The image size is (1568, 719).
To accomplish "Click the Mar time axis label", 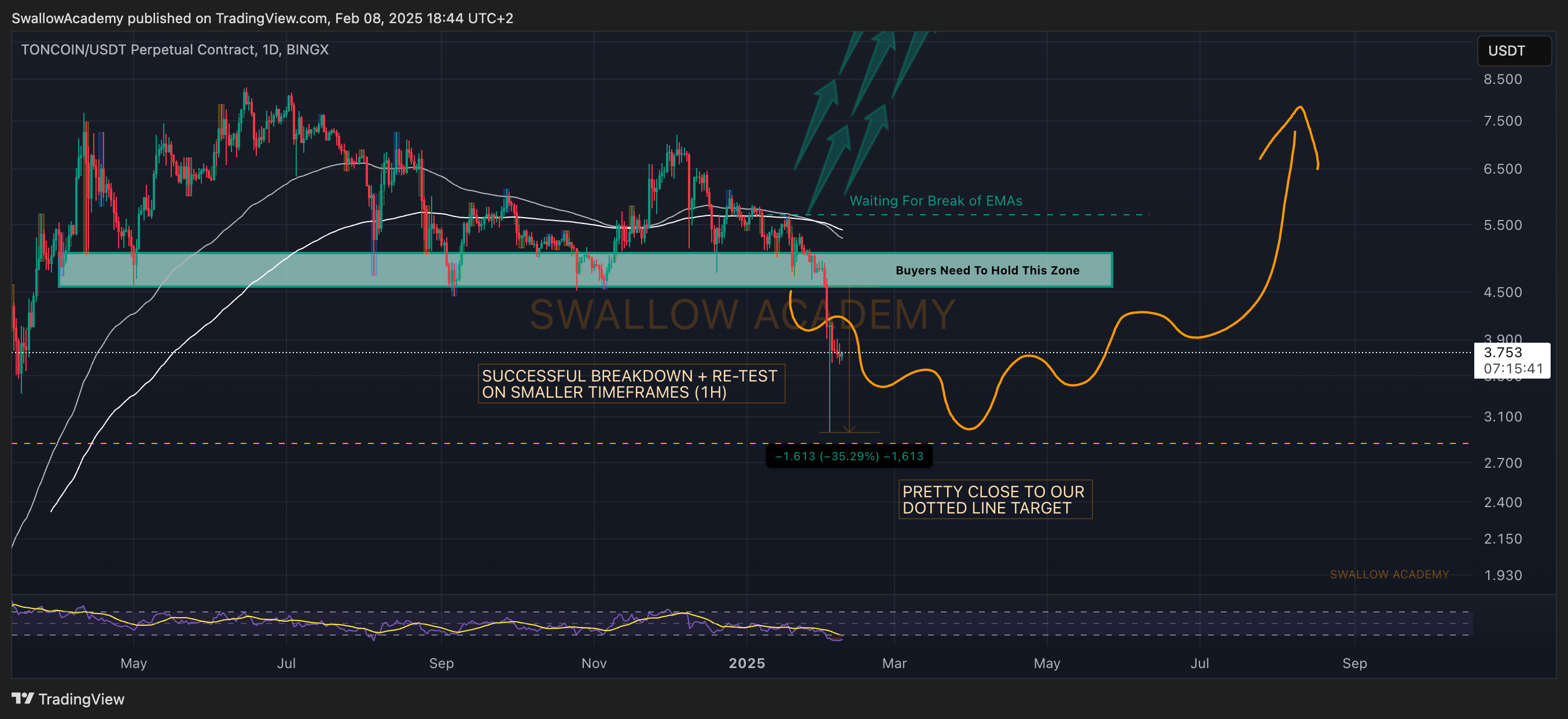I will [x=894, y=663].
